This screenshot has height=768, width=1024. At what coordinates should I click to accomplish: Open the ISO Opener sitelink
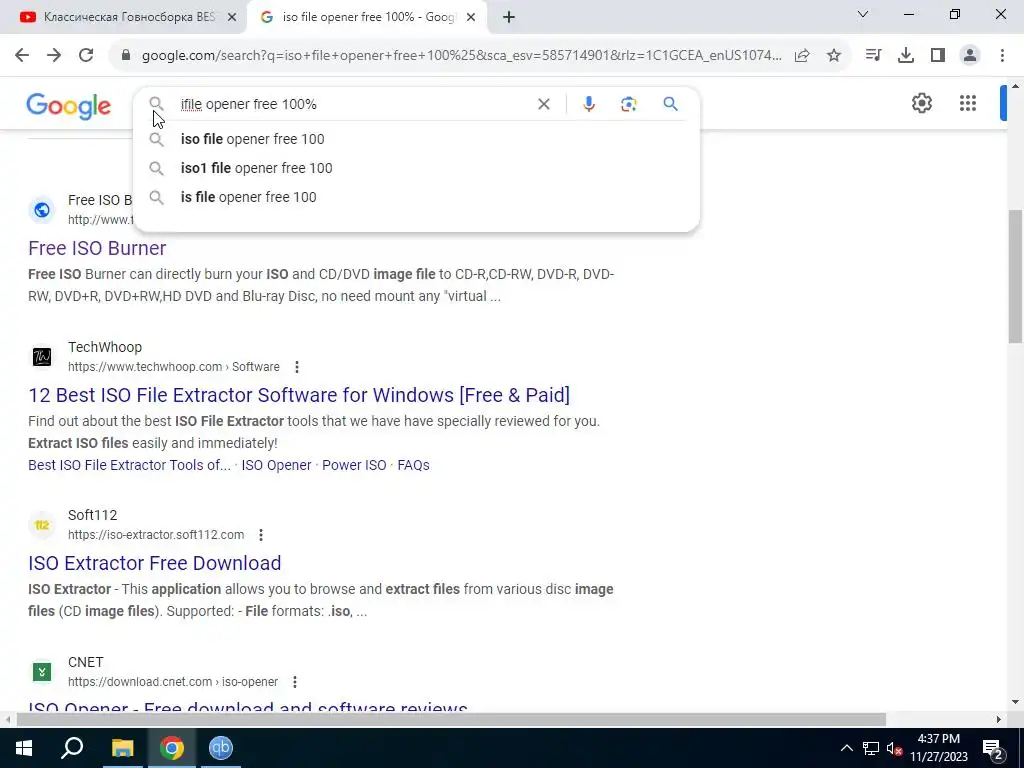tap(276, 465)
